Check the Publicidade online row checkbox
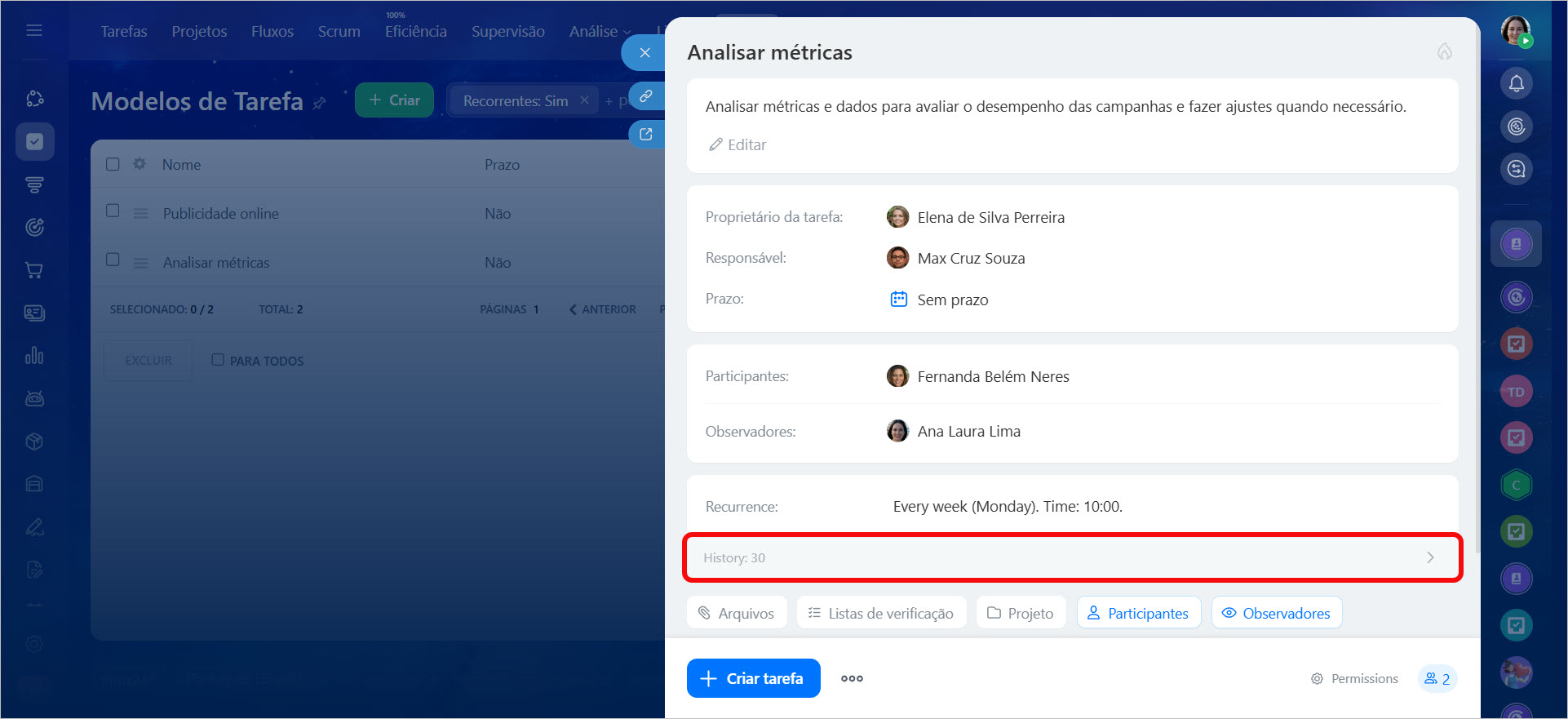This screenshot has width=1568, height=719. [x=113, y=211]
